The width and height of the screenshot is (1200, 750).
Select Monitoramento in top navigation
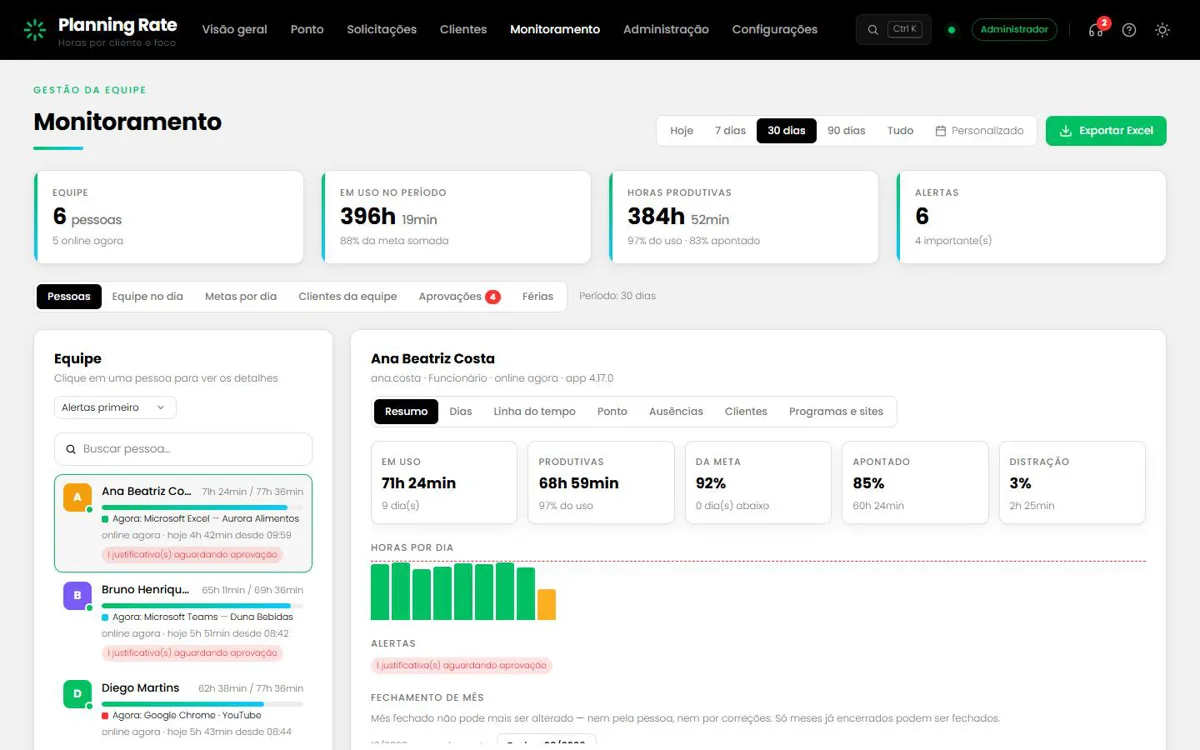tap(555, 30)
